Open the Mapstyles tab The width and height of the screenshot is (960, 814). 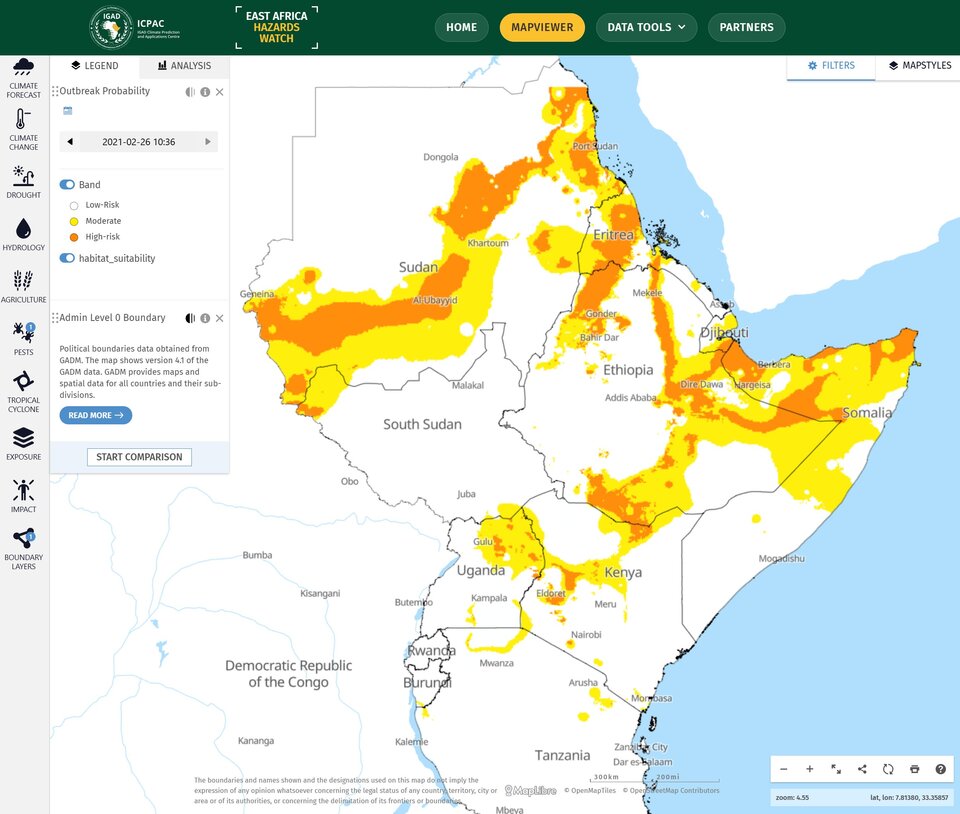(917, 66)
